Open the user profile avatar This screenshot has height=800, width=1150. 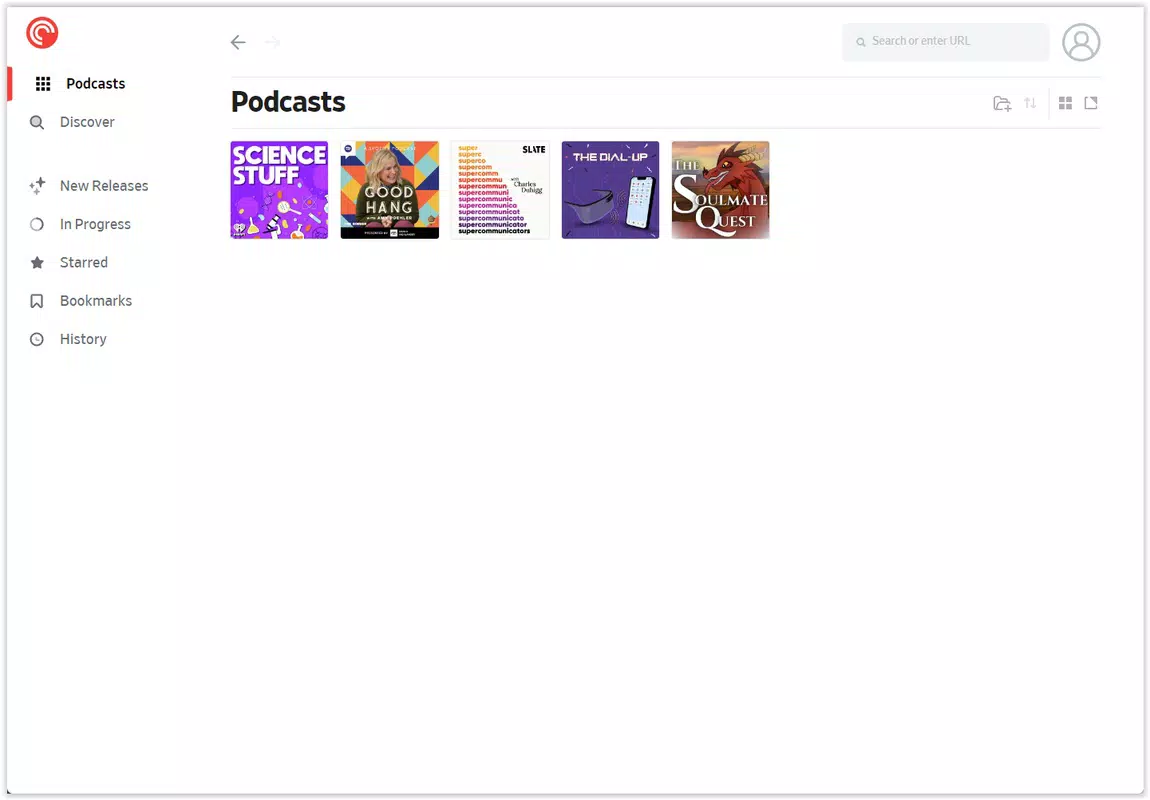coord(1081,42)
